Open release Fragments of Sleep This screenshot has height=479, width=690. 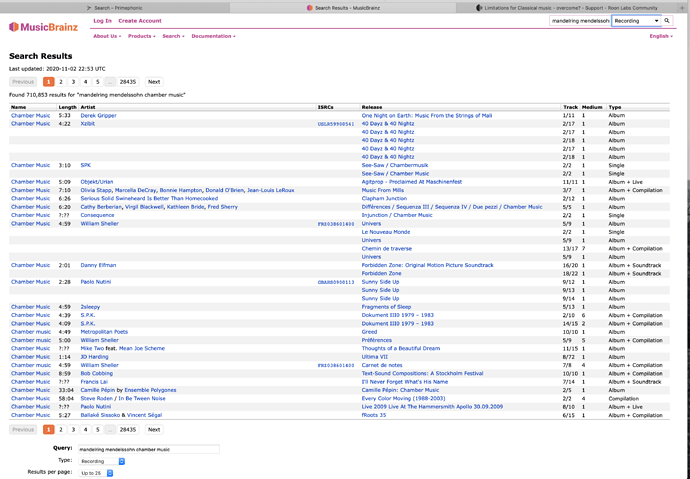tap(386, 307)
